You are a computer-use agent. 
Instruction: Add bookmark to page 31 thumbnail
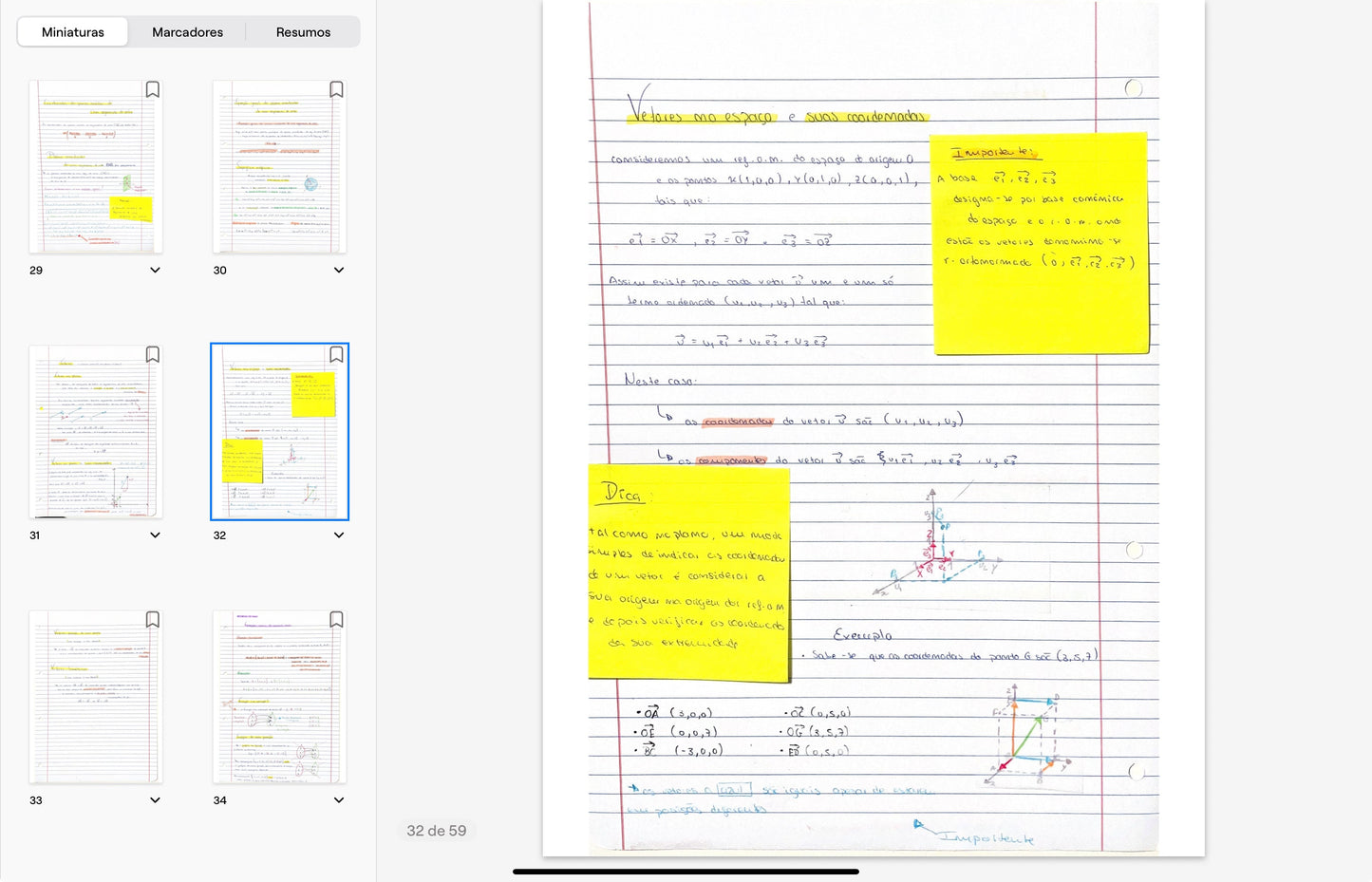152,354
